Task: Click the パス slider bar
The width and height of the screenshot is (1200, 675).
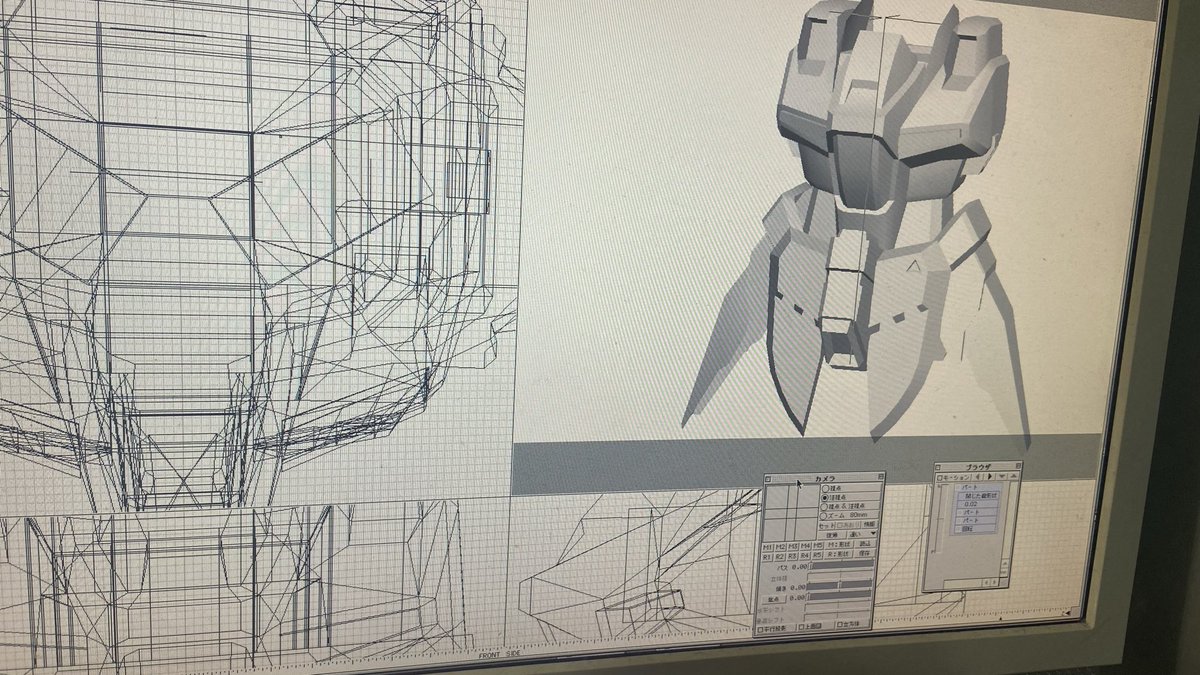Action: (x=842, y=565)
